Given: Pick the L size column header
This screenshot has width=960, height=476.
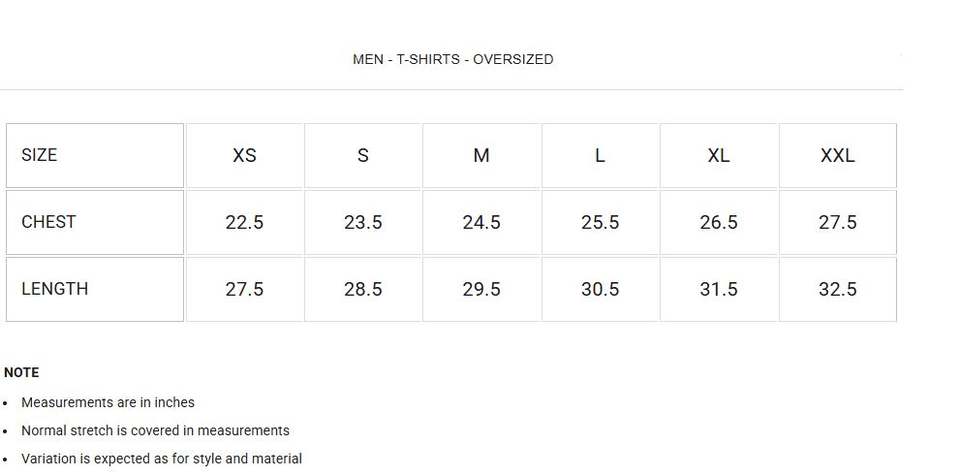Looking at the screenshot, I should pyautogui.click(x=600, y=156).
